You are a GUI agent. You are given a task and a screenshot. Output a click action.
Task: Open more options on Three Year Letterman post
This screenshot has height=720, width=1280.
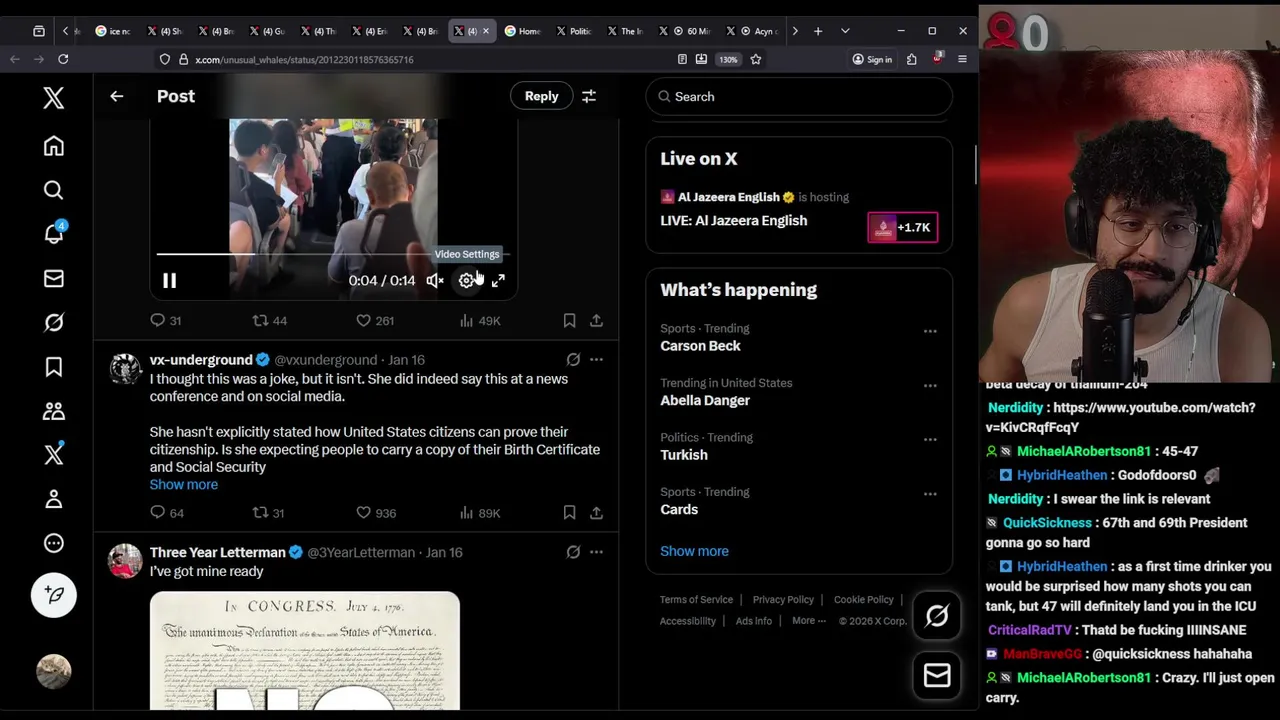click(x=596, y=552)
